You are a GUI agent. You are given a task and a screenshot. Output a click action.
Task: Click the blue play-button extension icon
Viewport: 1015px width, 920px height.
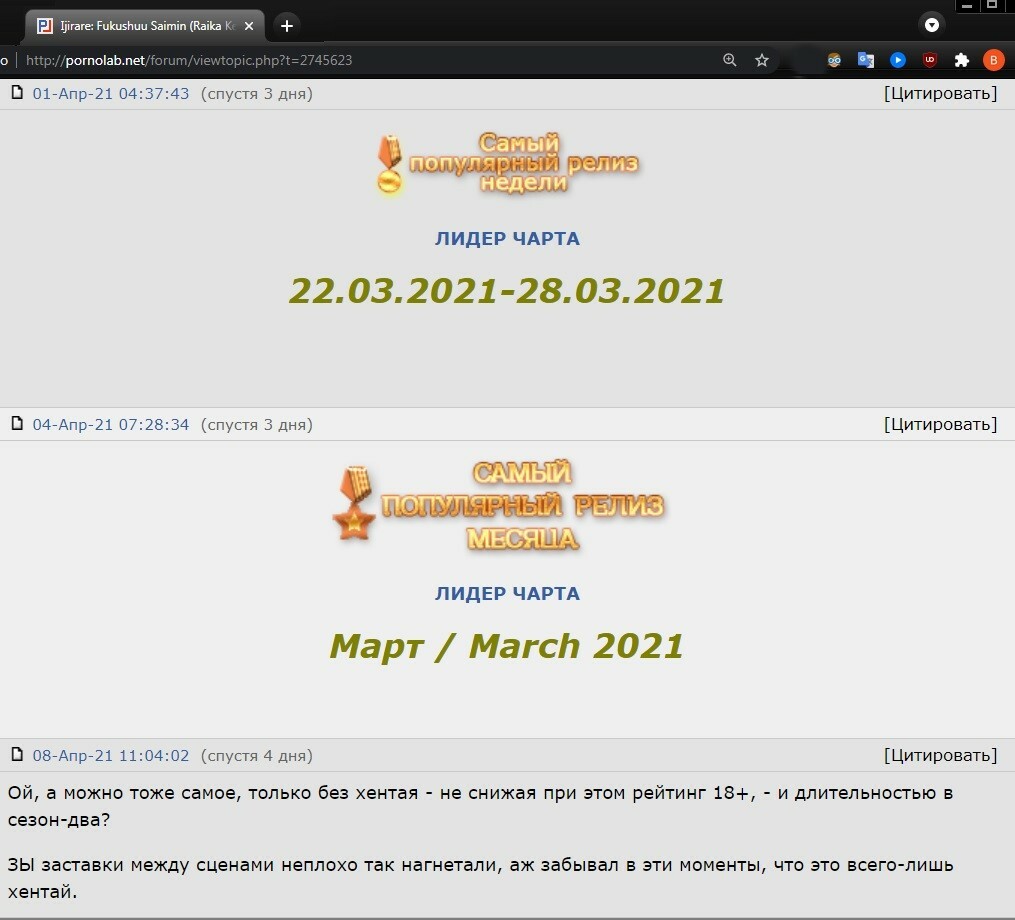898,60
